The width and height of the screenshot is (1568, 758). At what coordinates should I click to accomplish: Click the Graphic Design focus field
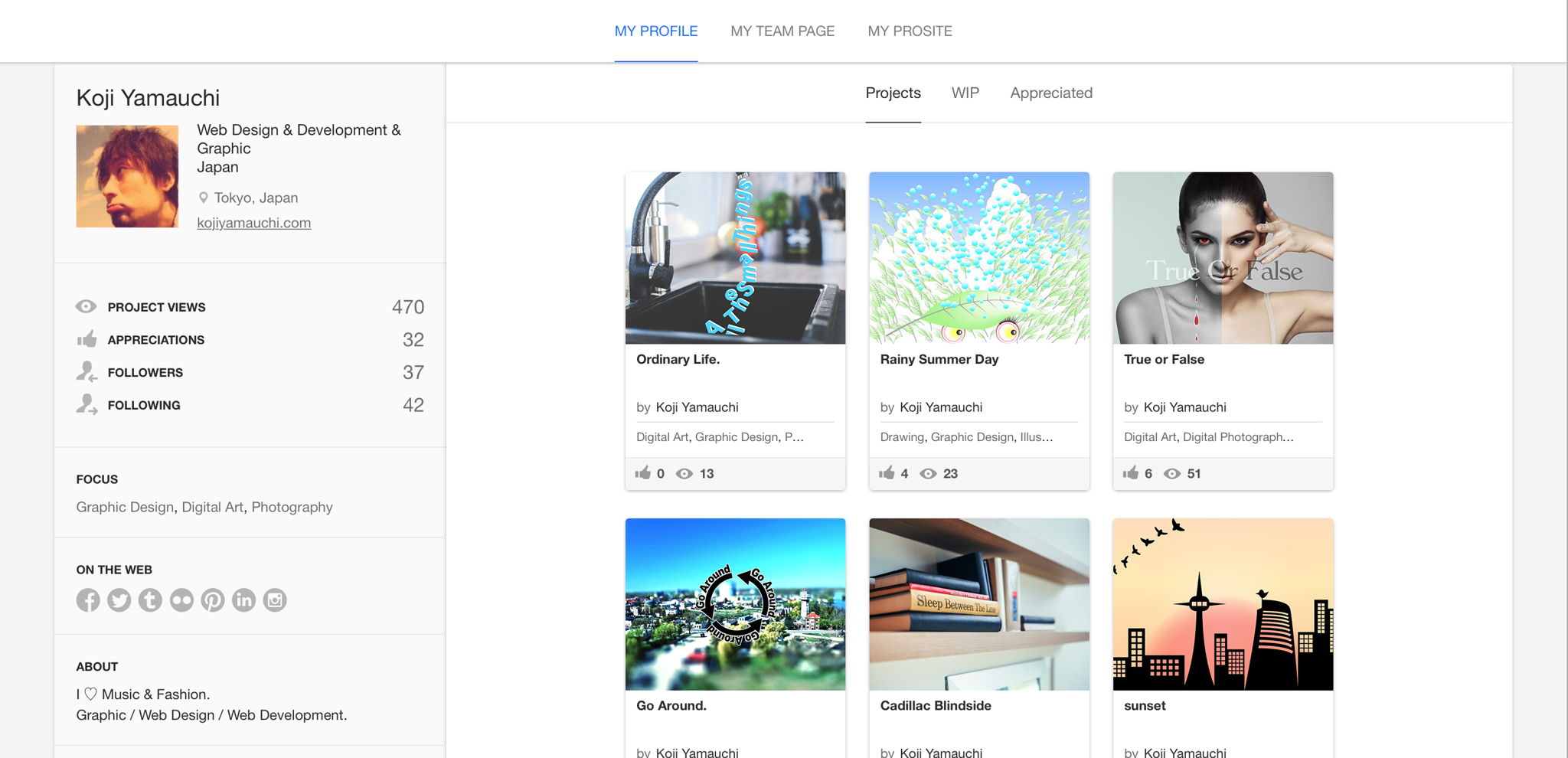pyautogui.click(x=125, y=507)
